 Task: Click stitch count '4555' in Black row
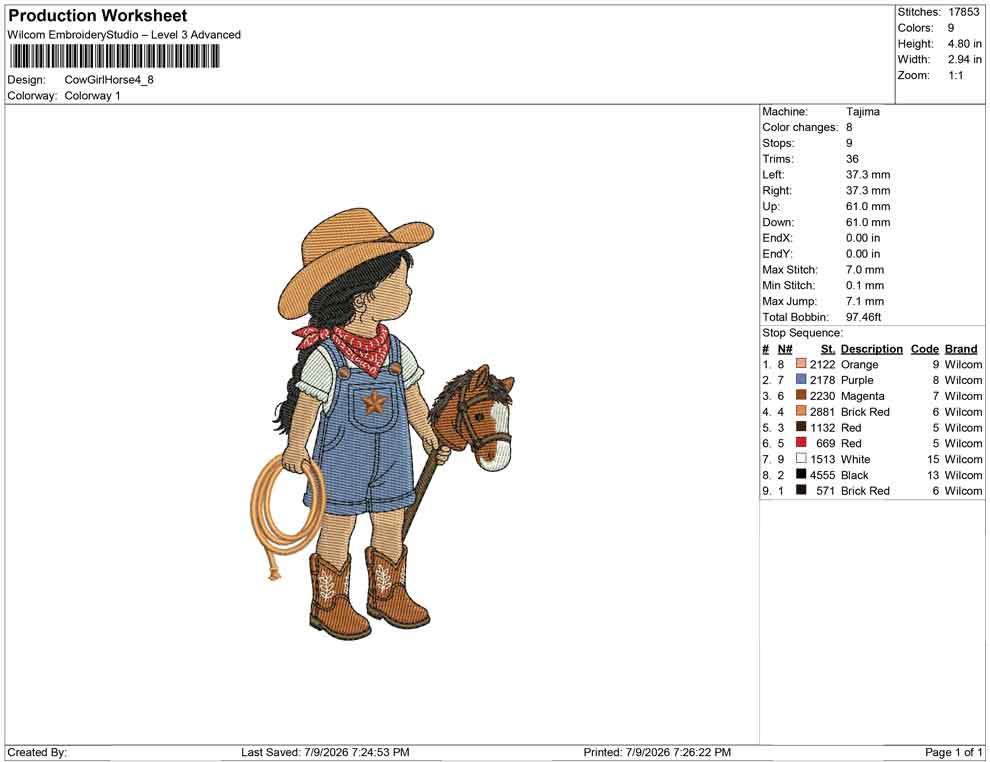[x=822, y=475]
